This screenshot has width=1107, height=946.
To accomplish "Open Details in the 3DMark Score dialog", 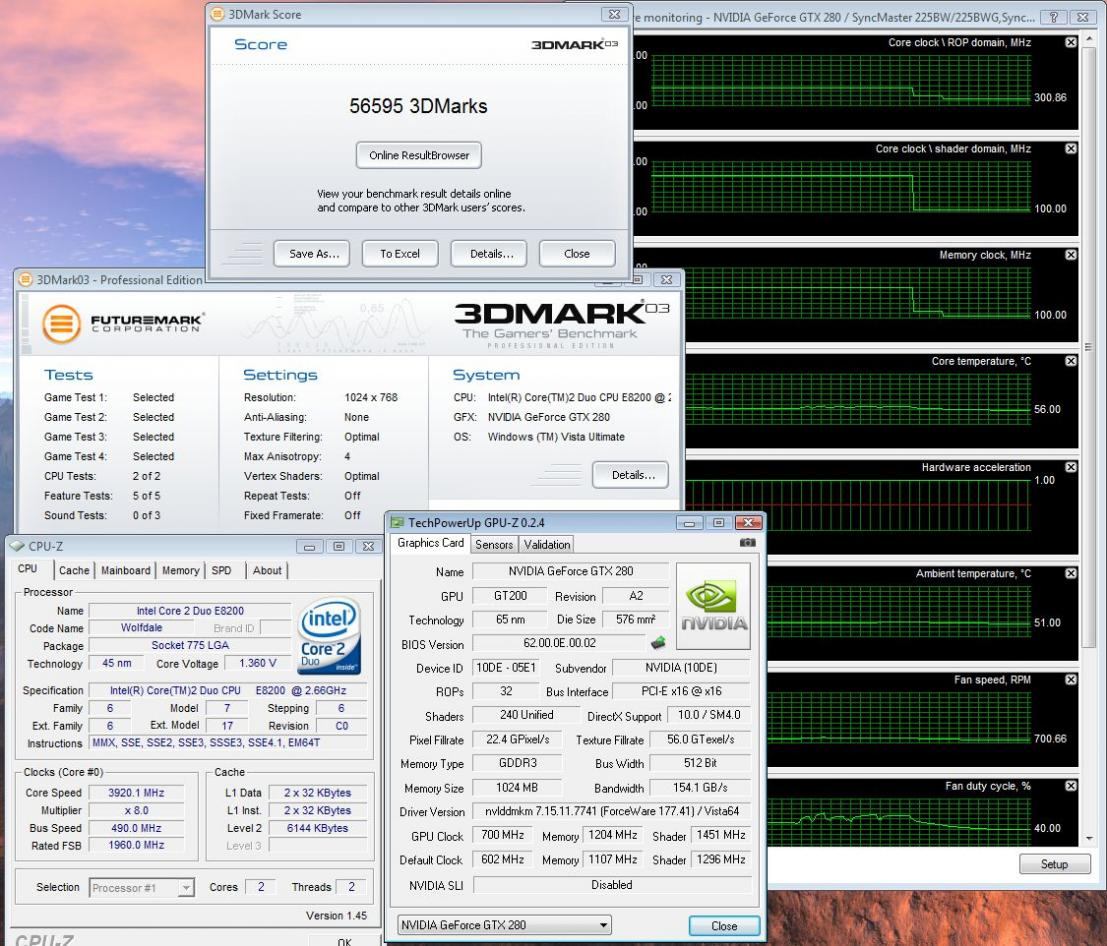I will pos(491,253).
